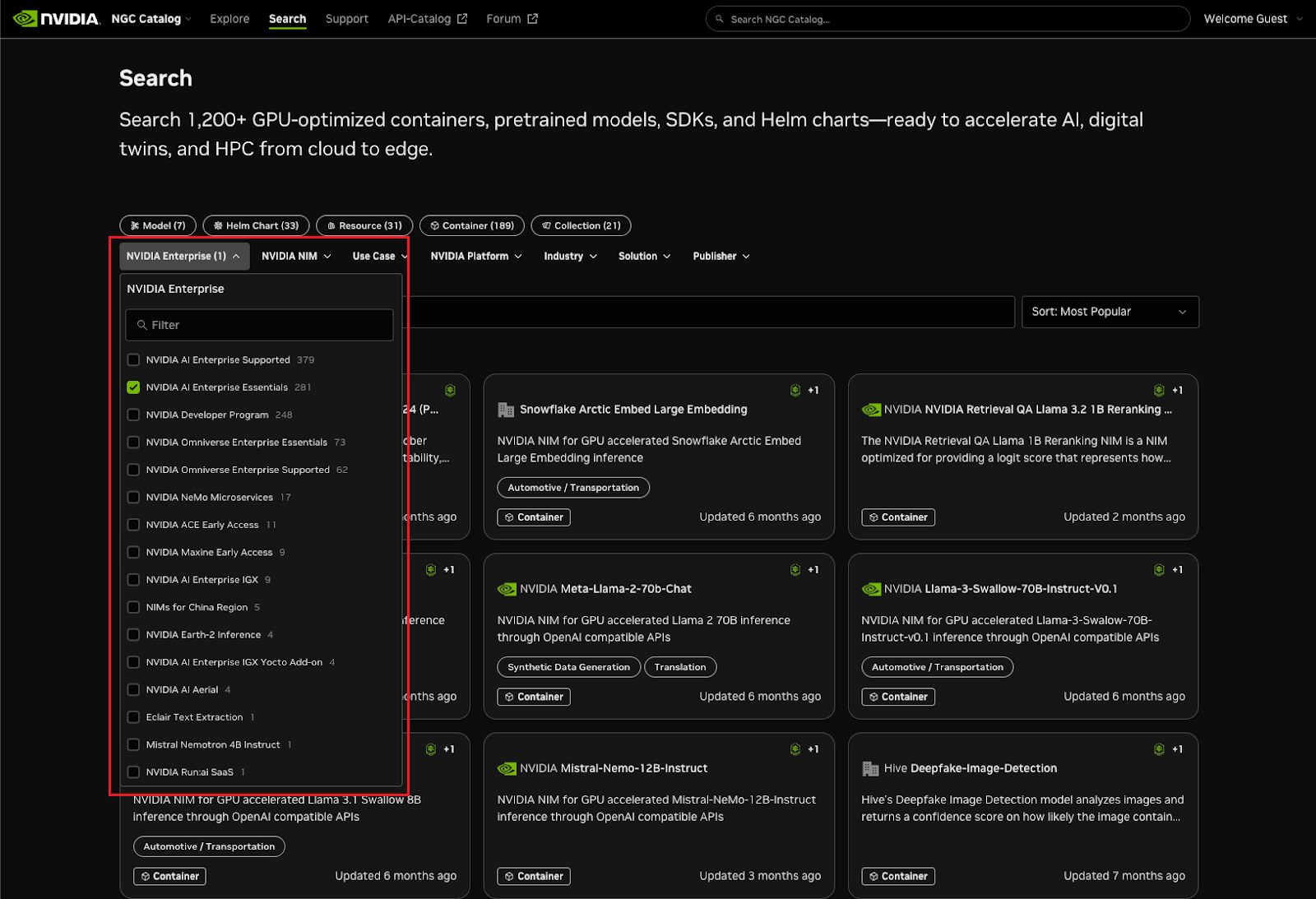The height and width of the screenshot is (899, 1316).
Task: Click the building icon on Hive Deepfake-Image-Detection card
Action: pyautogui.click(x=870, y=768)
